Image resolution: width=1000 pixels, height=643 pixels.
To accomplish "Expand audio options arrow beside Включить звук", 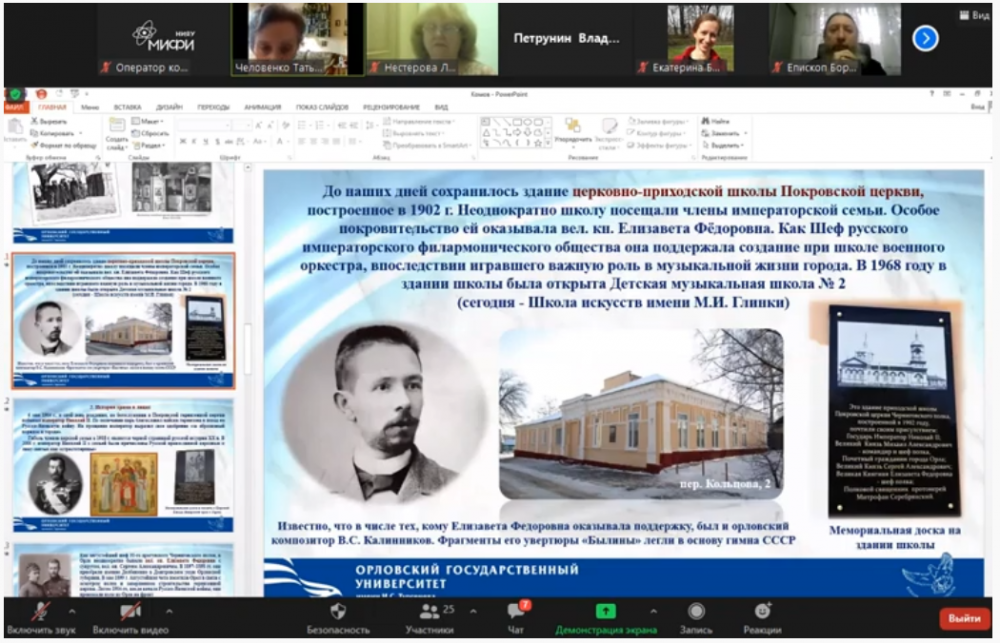I will [x=71, y=609].
